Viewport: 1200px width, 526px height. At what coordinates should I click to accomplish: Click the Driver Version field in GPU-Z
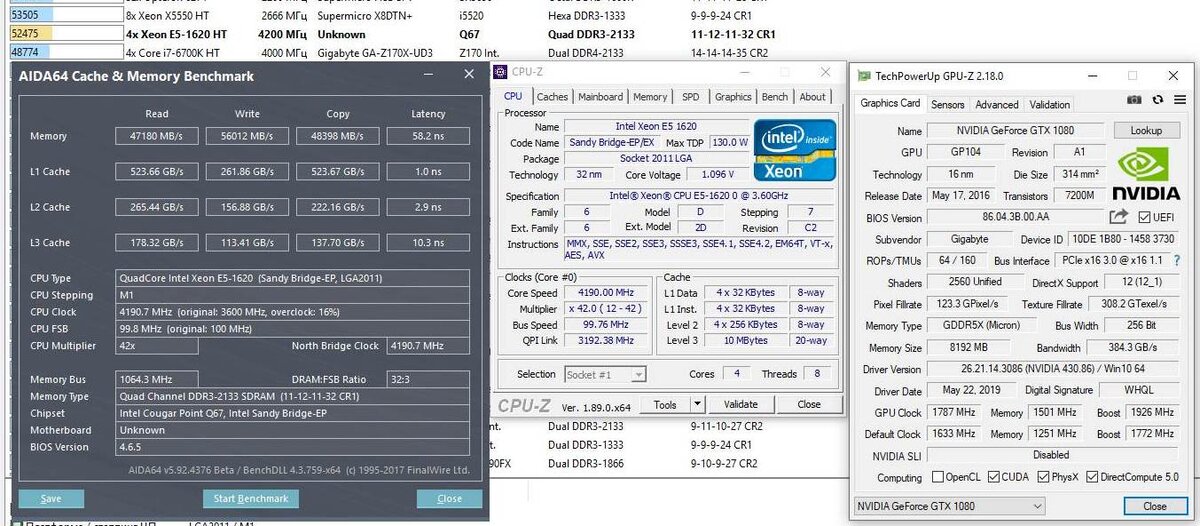(x=1056, y=369)
